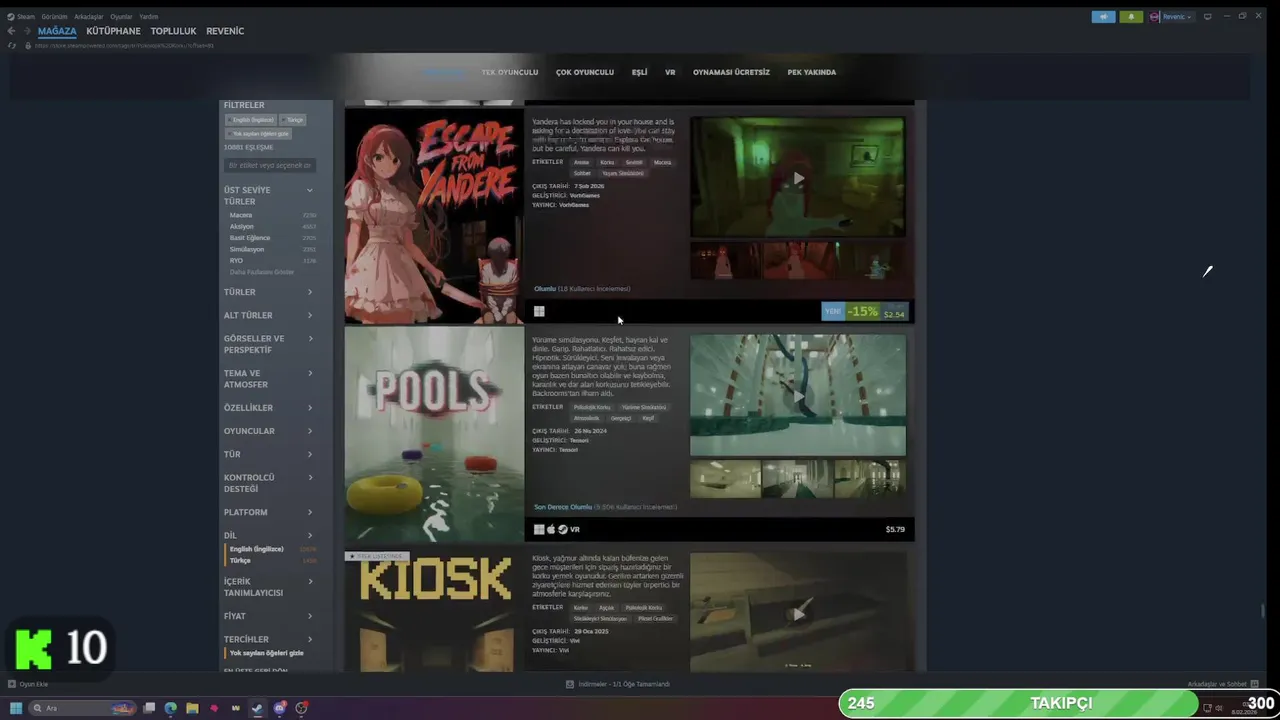This screenshot has height=720, width=1280.
Task: Open the Görünüm menu
Action: [54, 17]
